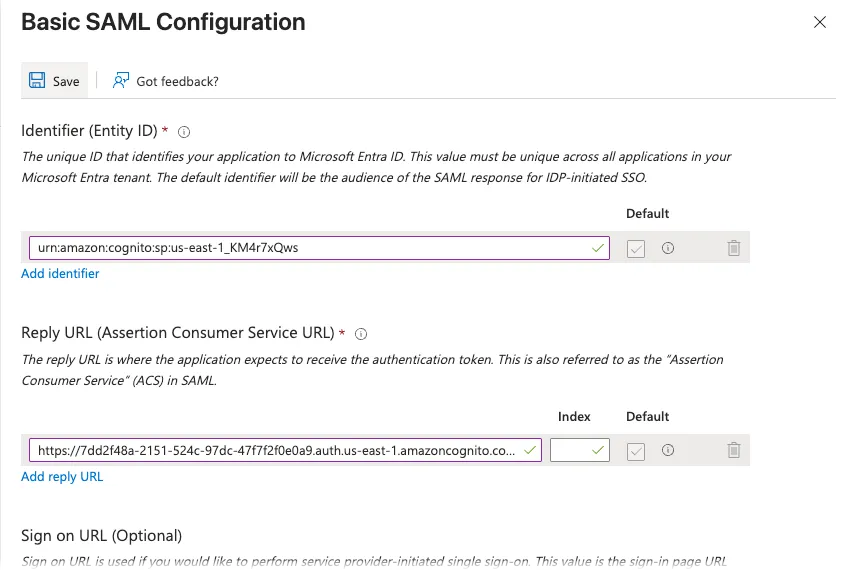Delete the amazoncognito reply URL row
The height and width of the screenshot is (570, 853).
pos(734,450)
